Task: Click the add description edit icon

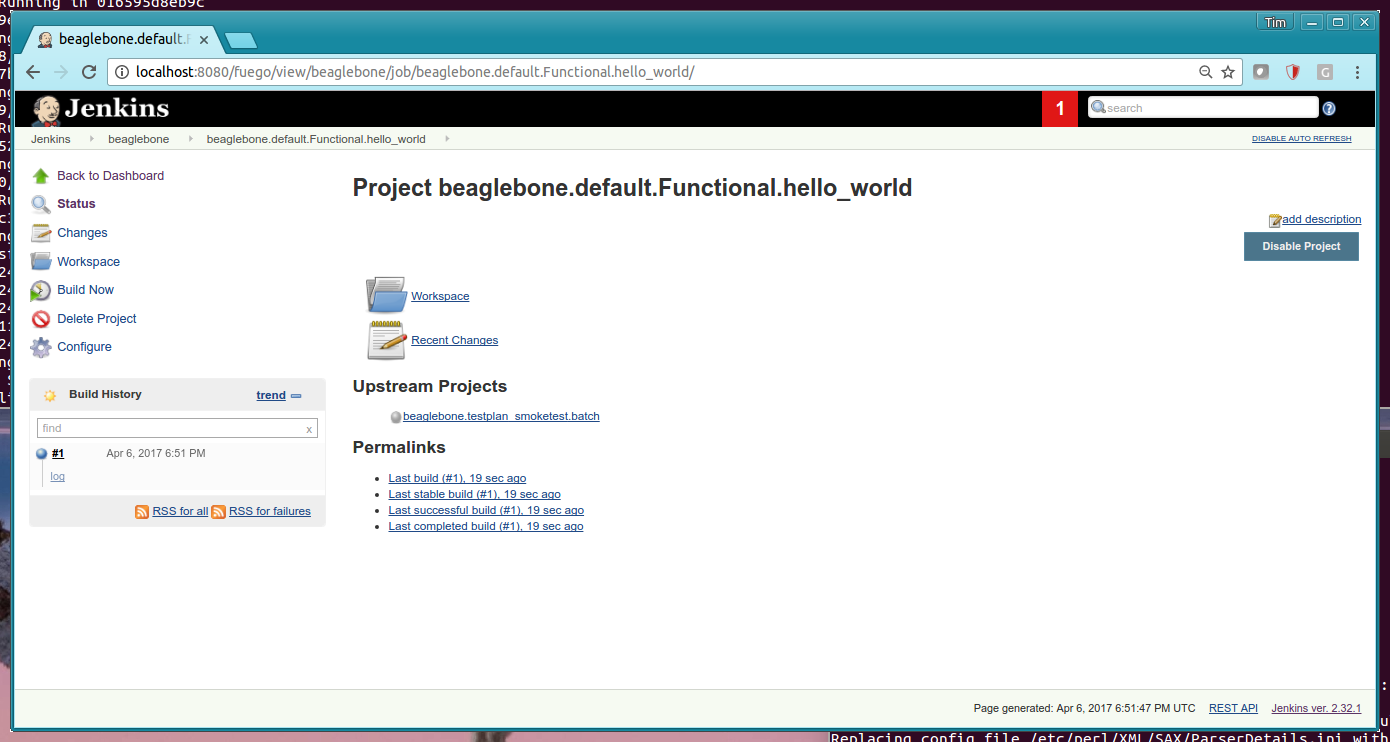Action: coord(1275,220)
